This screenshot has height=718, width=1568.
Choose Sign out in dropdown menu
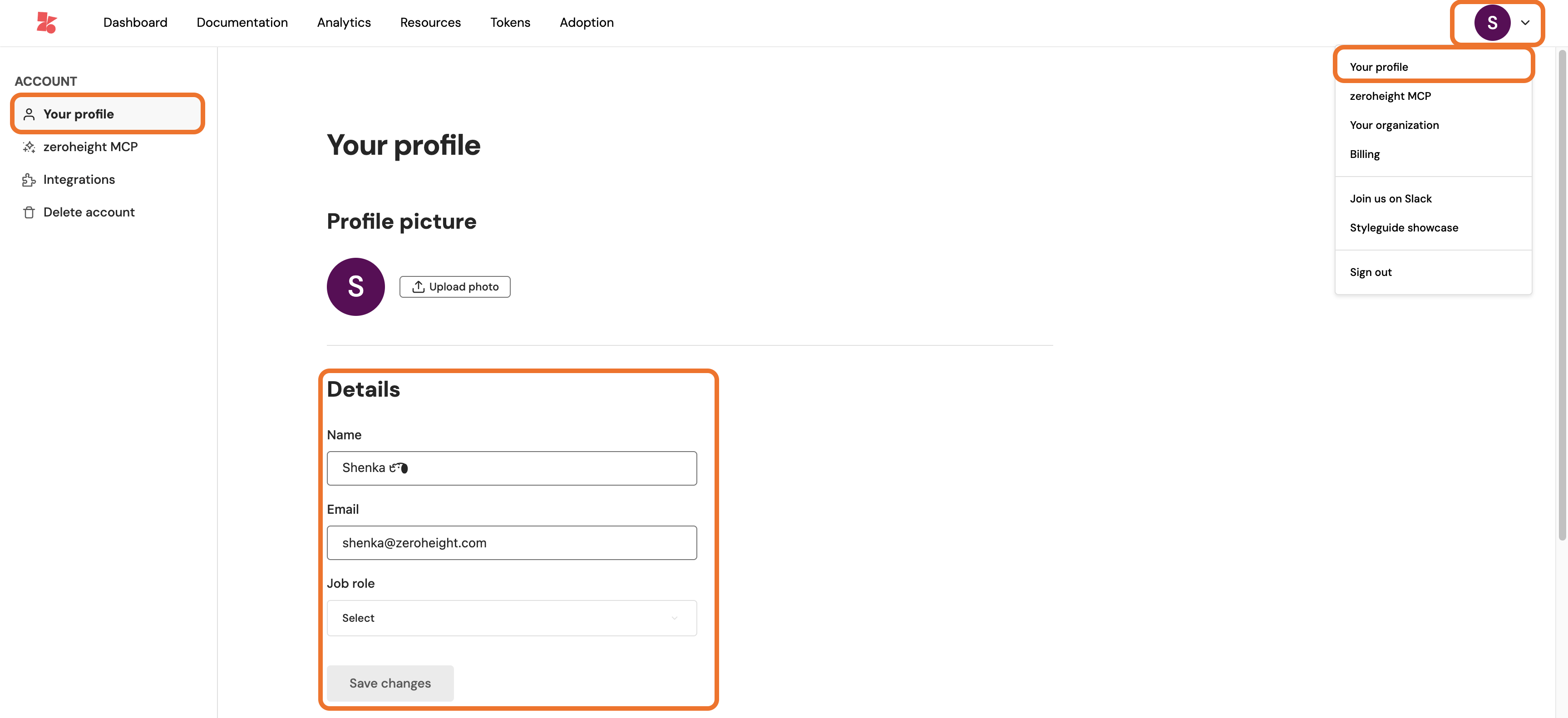pyautogui.click(x=1370, y=272)
